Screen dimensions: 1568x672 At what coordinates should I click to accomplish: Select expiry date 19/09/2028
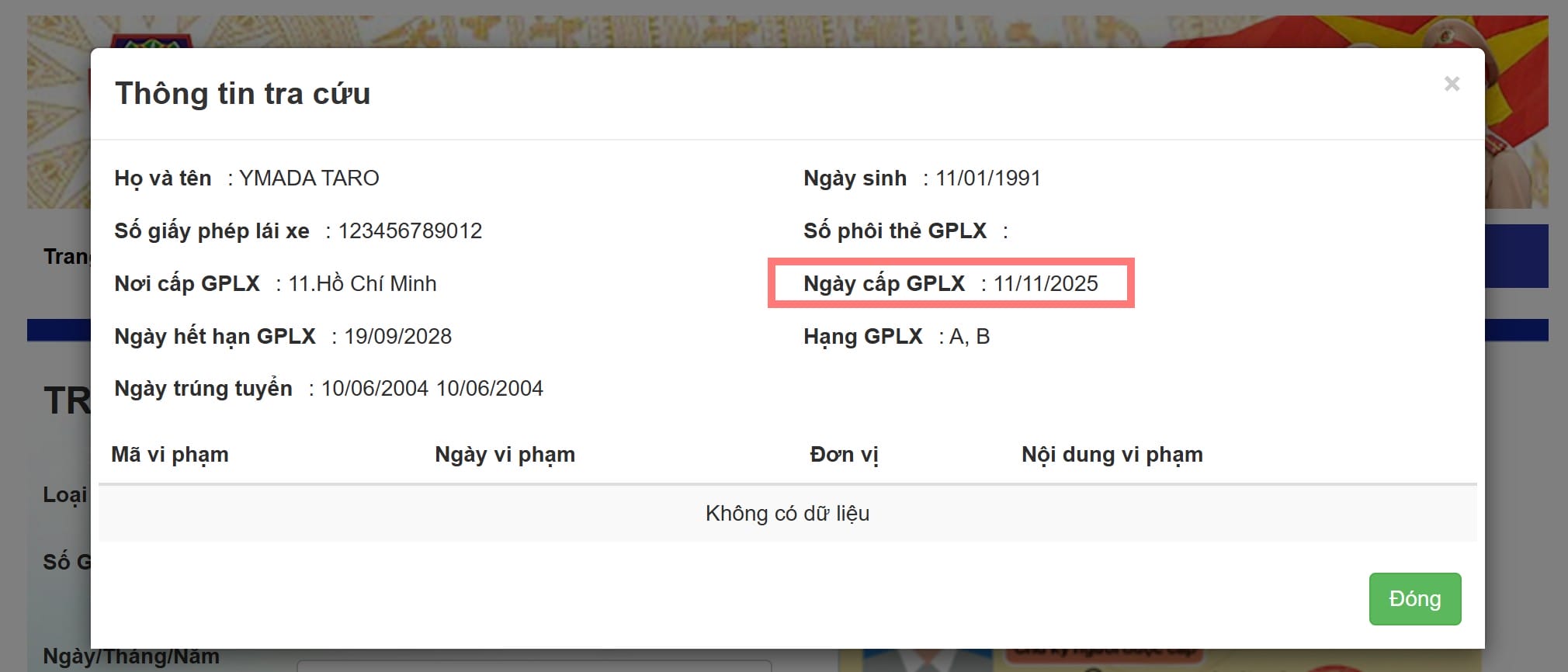pos(397,337)
